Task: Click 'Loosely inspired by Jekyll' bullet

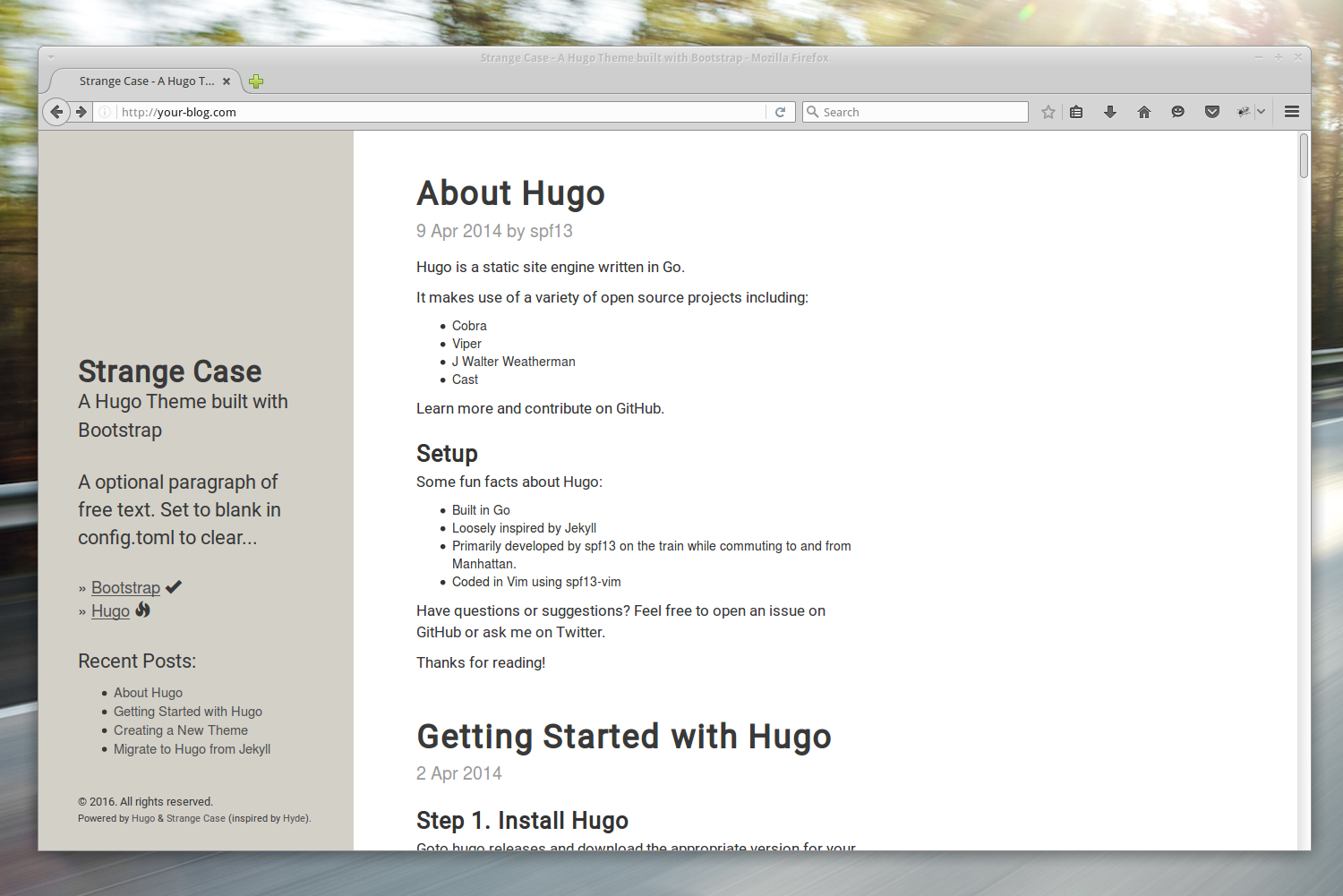Action: (x=524, y=528)
